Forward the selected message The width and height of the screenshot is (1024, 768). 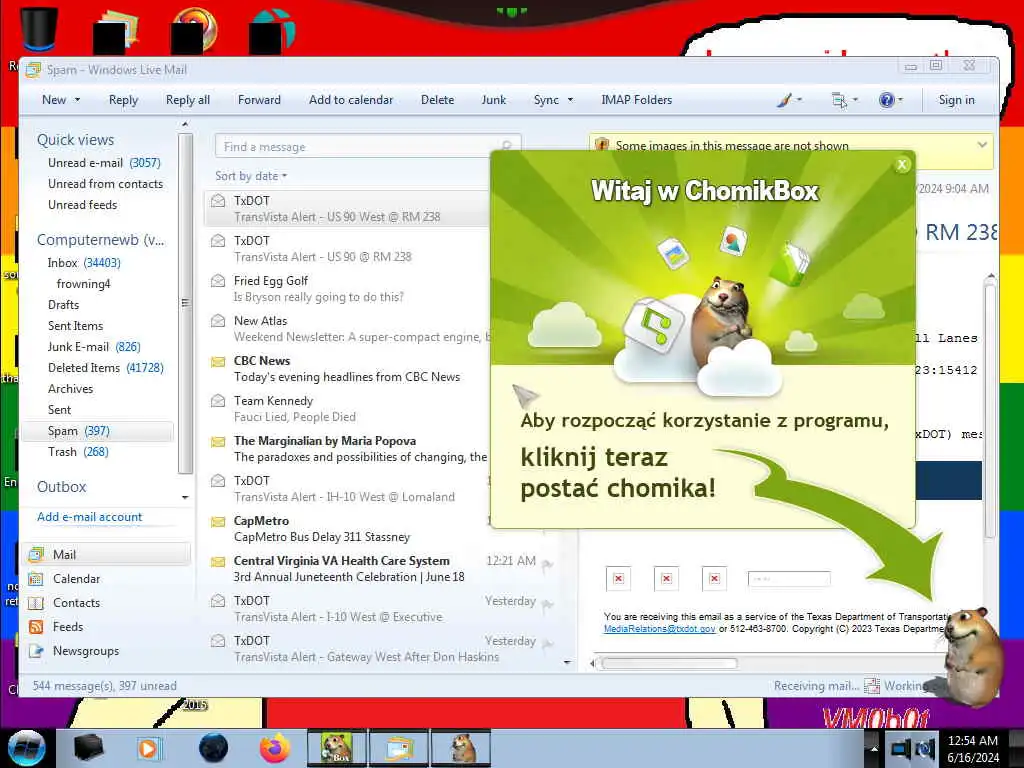pos(259,100)
